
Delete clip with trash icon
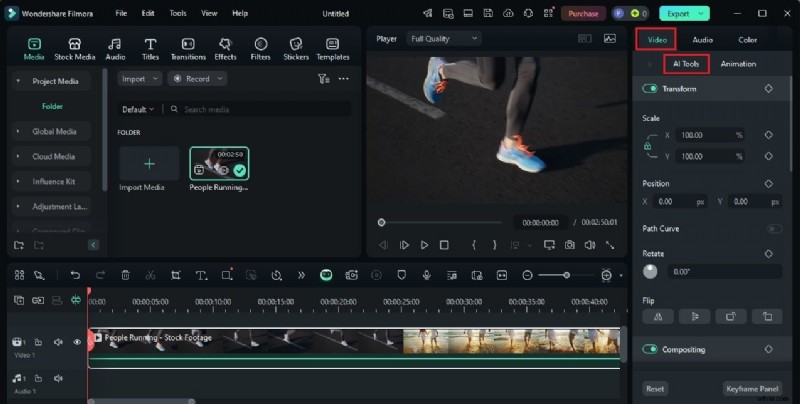[125, 275]
